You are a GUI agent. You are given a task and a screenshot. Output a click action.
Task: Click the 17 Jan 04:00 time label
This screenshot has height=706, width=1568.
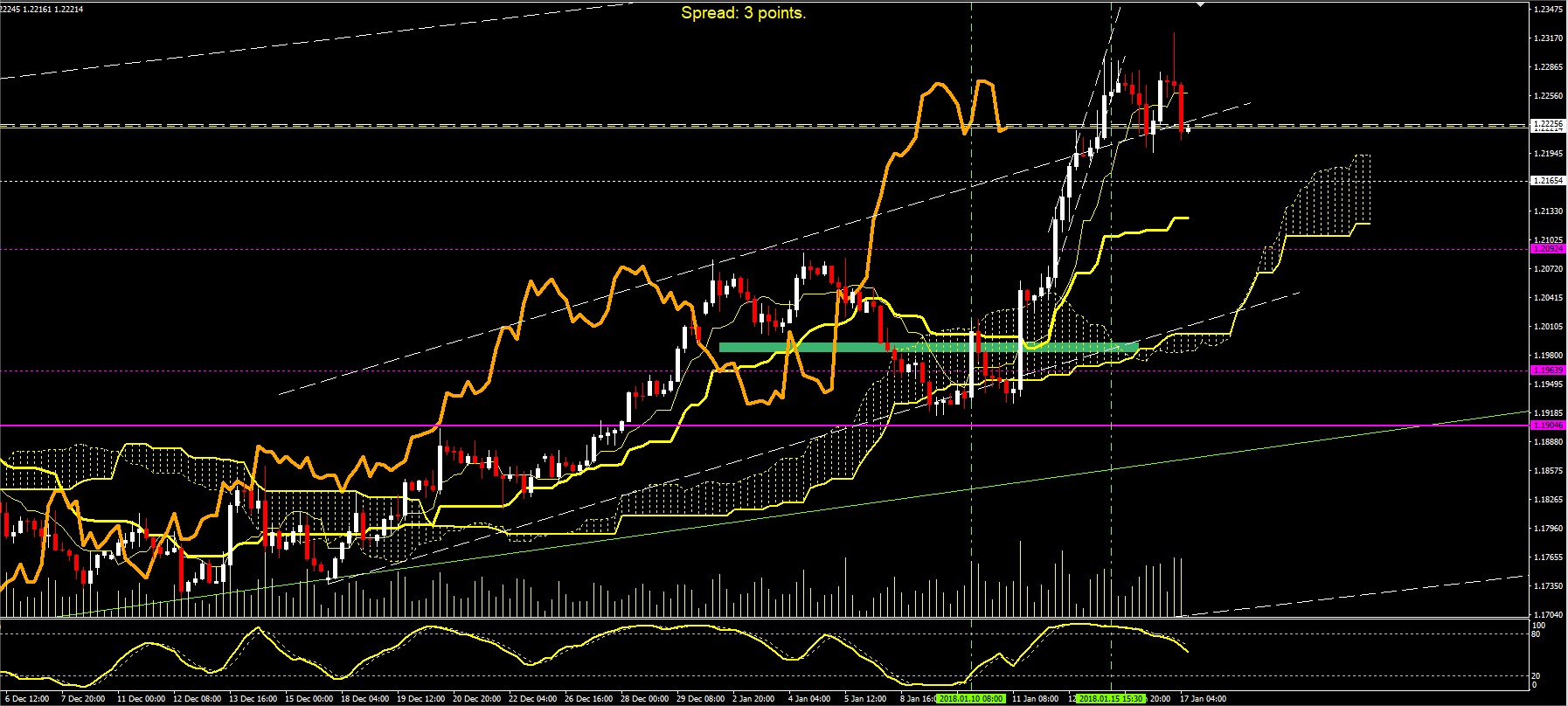tap(1204, 699)
